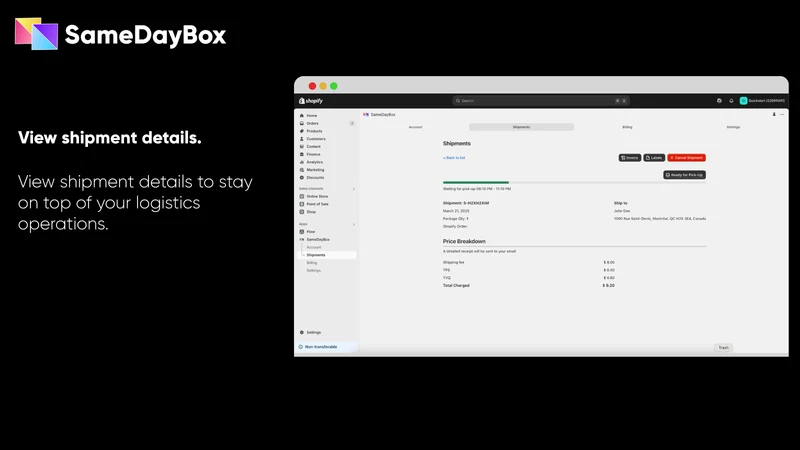Open Analytics via its chart icon
The image size is (800, 450).
tap(302, 162)
